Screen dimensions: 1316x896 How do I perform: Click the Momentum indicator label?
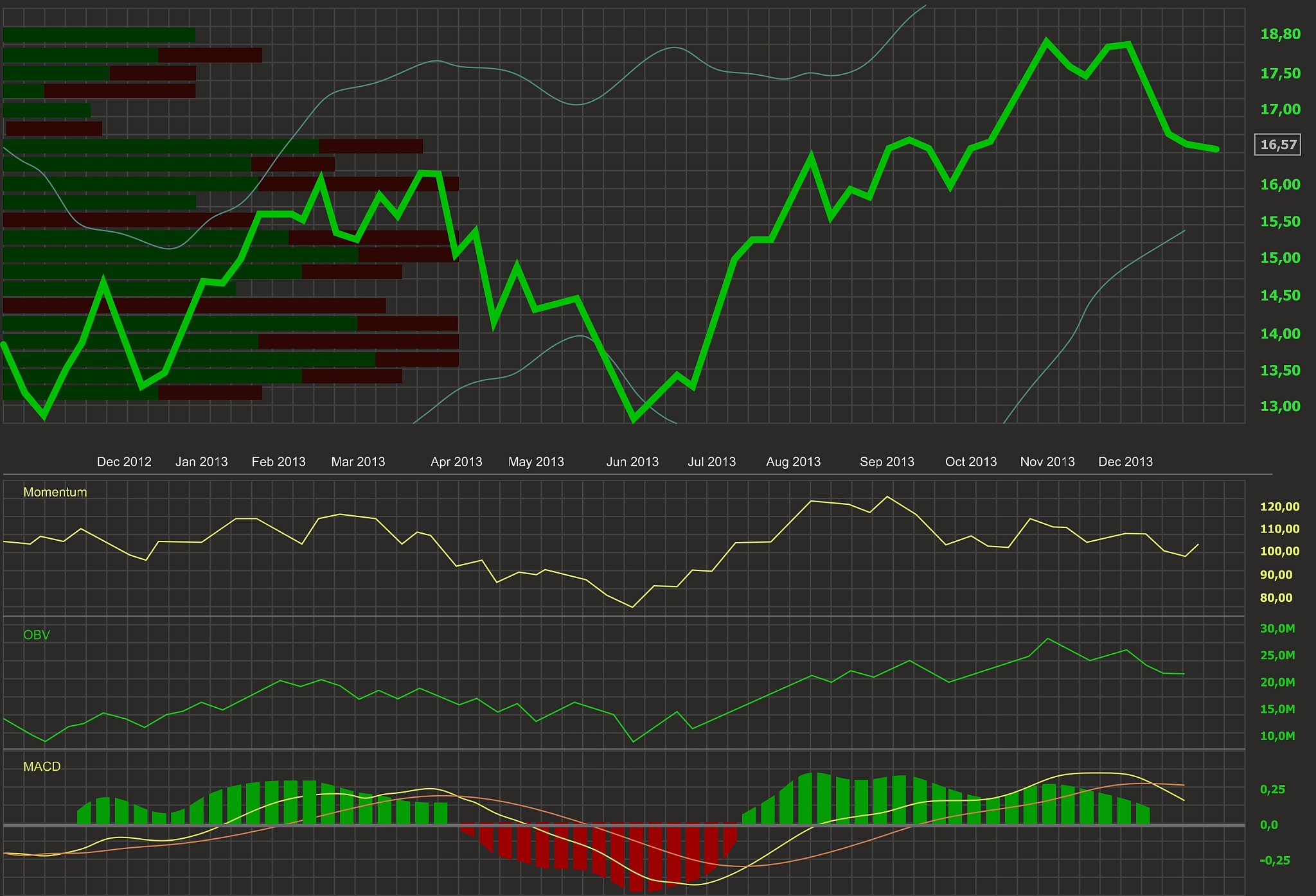55,492
